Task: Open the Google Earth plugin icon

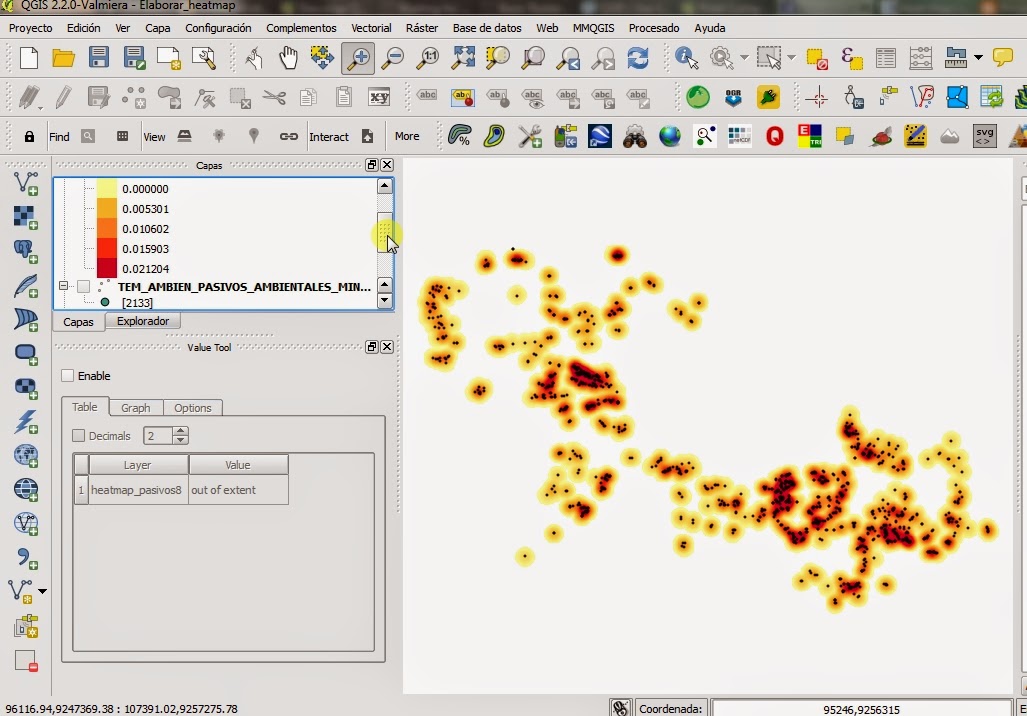Action: (600, 136)
